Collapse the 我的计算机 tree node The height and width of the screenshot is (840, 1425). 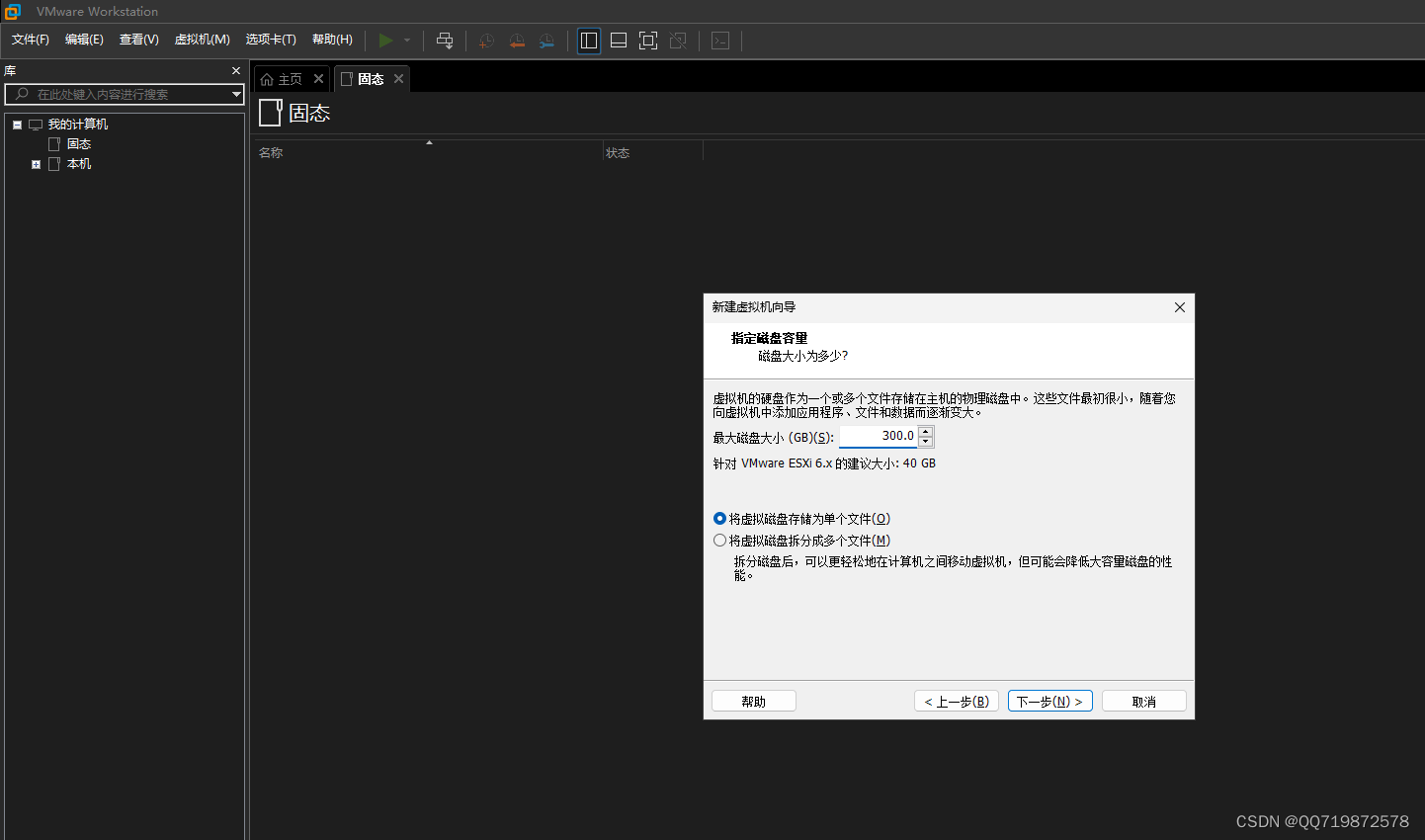(x=17, y=125)
